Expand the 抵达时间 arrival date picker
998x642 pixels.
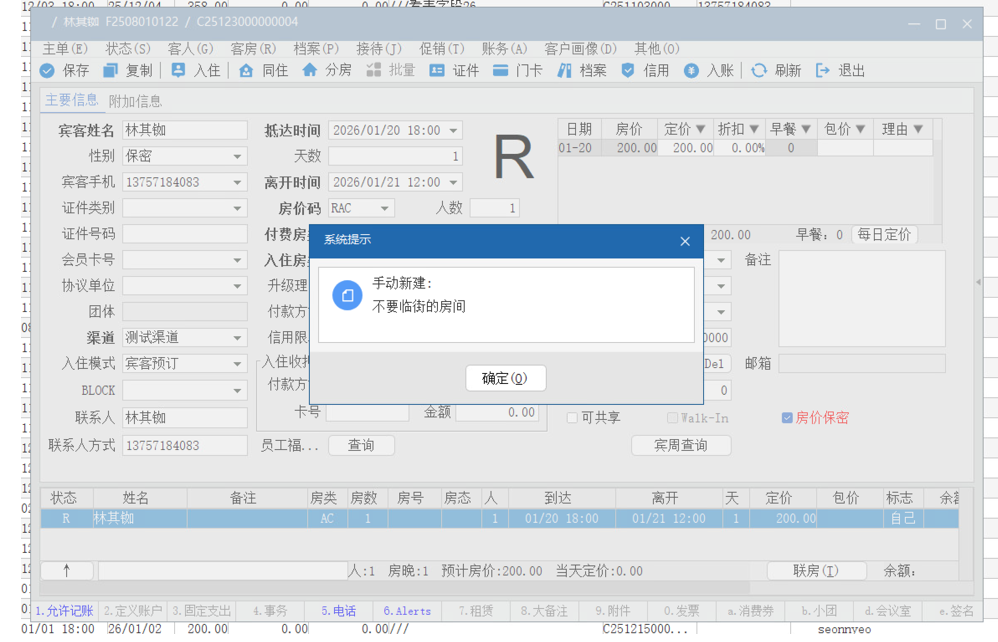[x=453, y=131]
